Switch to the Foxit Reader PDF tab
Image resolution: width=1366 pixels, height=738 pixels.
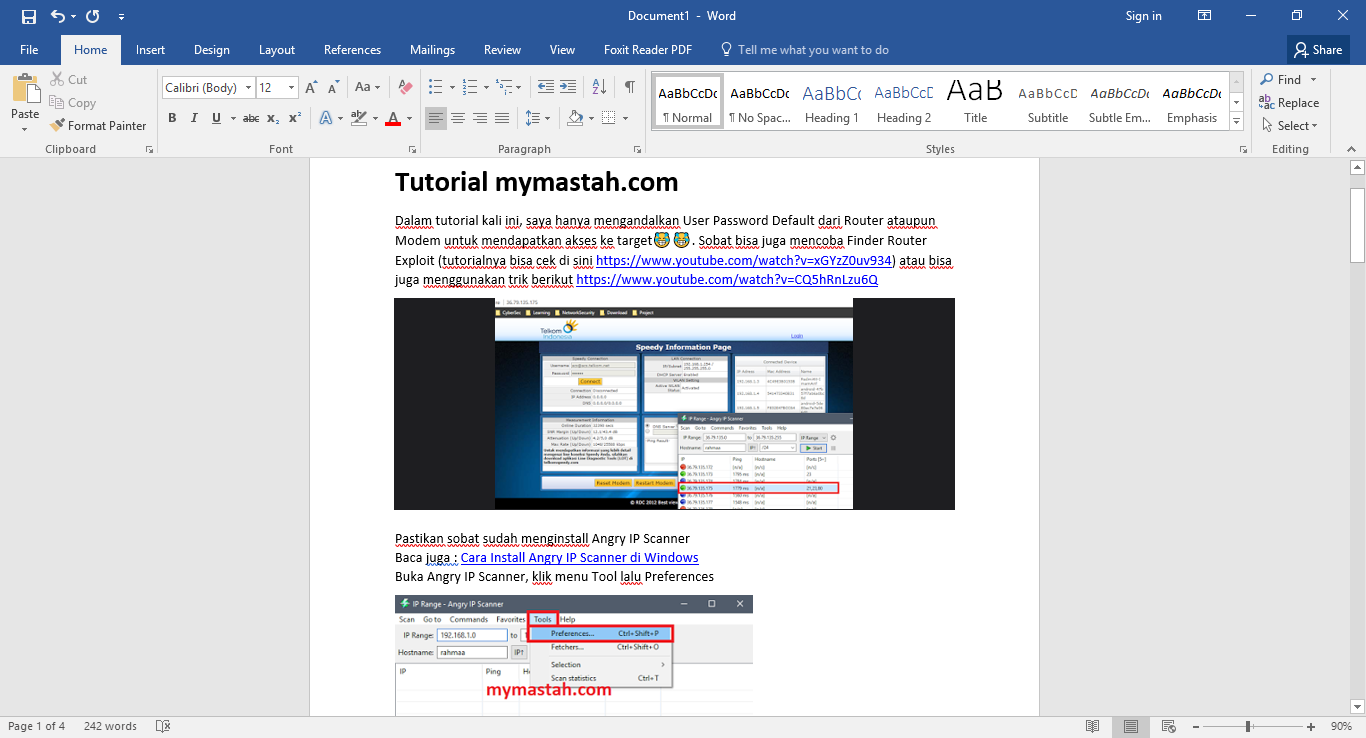pos(648,49)
